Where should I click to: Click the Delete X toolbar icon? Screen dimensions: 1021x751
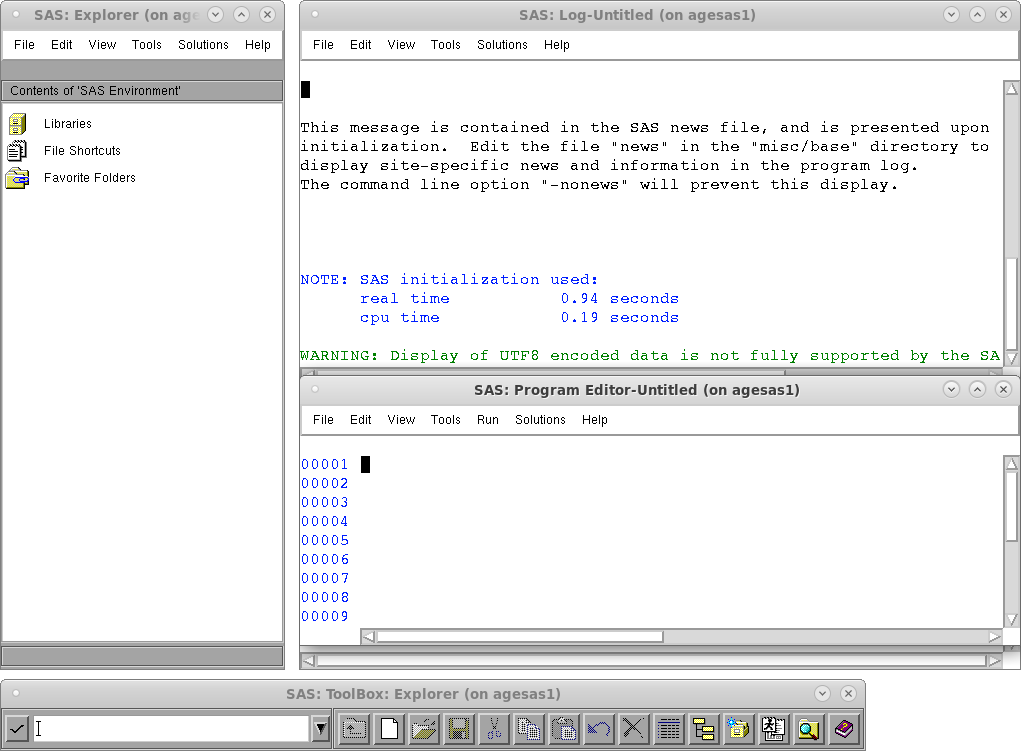coord(632,729)
